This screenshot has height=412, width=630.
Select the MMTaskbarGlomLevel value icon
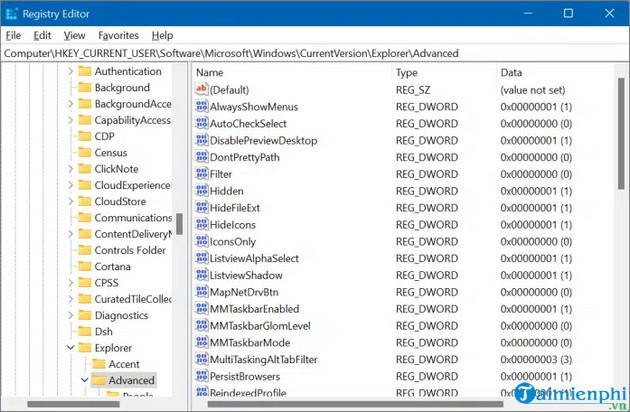click(x=201, y=326)
